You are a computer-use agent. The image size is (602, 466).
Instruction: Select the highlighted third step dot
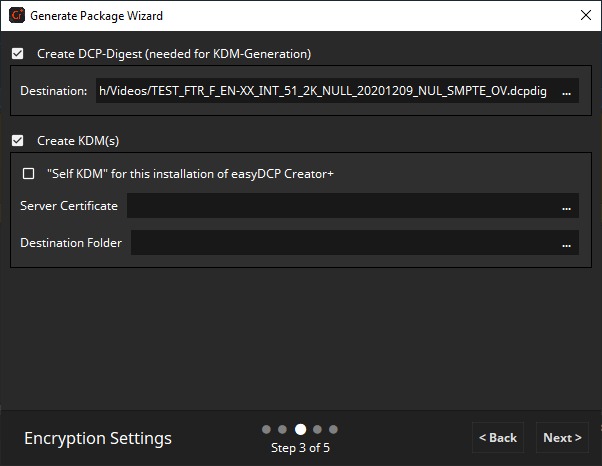point(300,429)
